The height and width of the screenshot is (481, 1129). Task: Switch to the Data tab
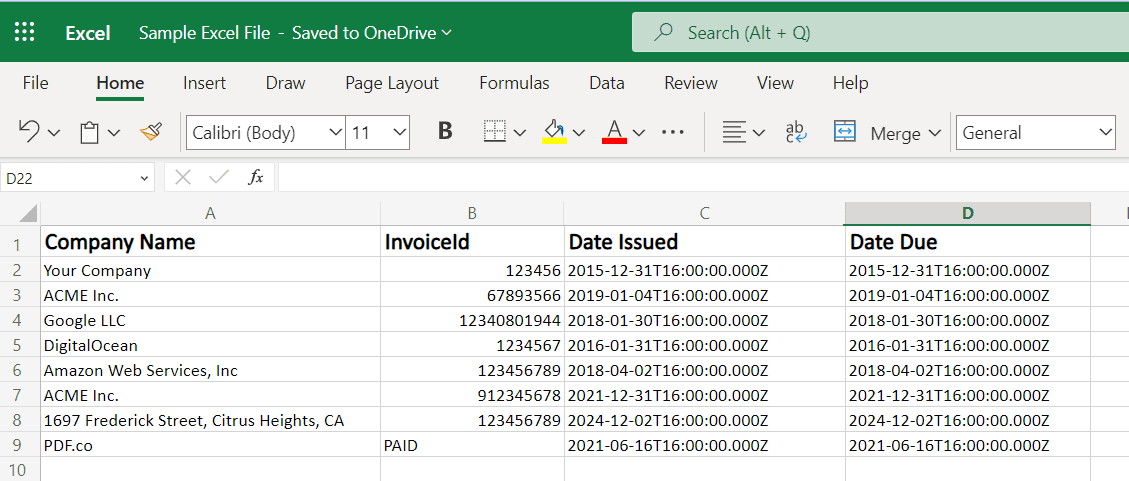click(607, 83)
